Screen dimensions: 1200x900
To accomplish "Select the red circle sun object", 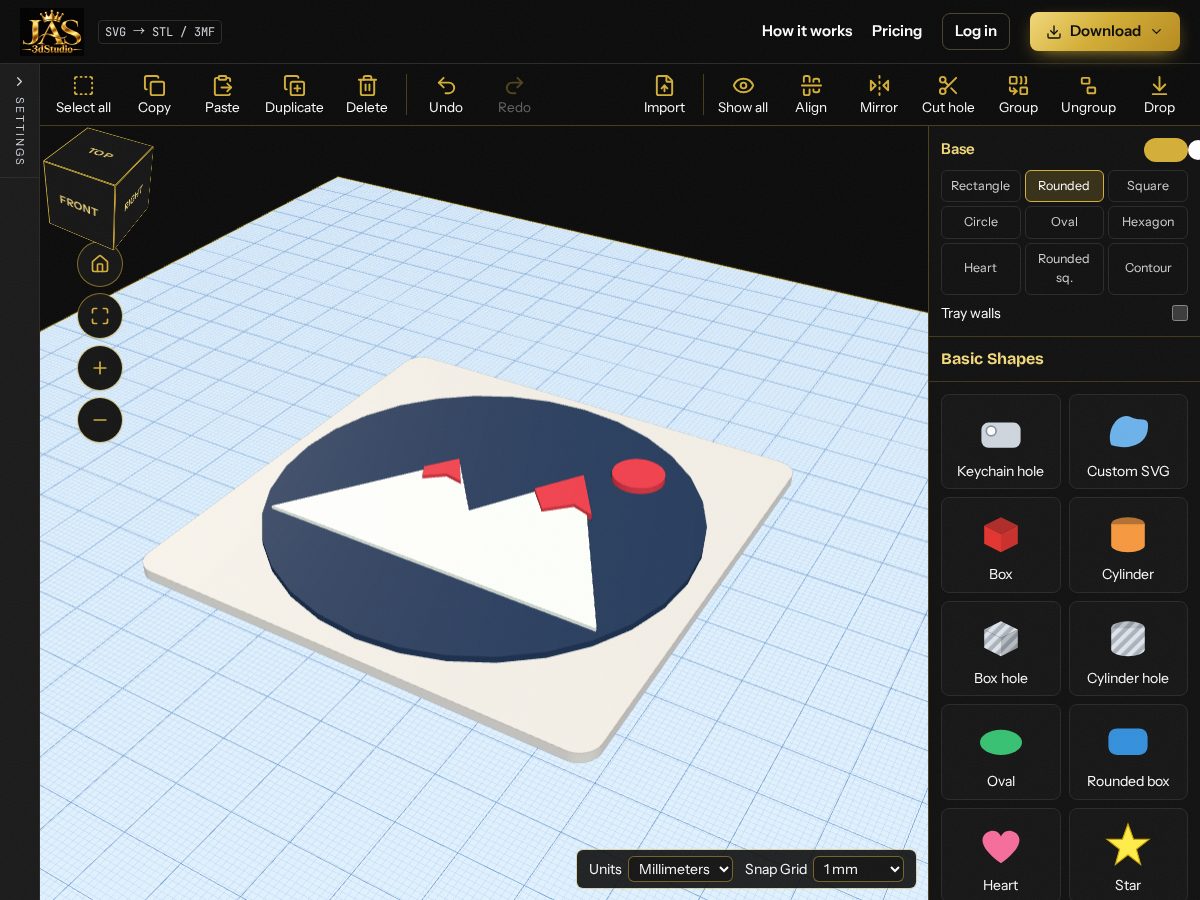I will [639, 475].
